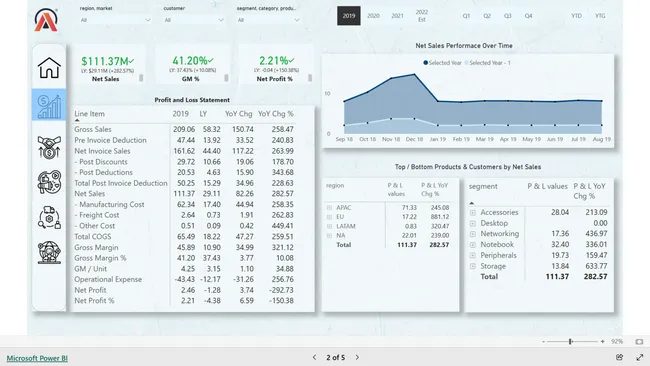Select the 2019 year filter
The width and height of the screenshot is (650, 366).
coord(349,16)
